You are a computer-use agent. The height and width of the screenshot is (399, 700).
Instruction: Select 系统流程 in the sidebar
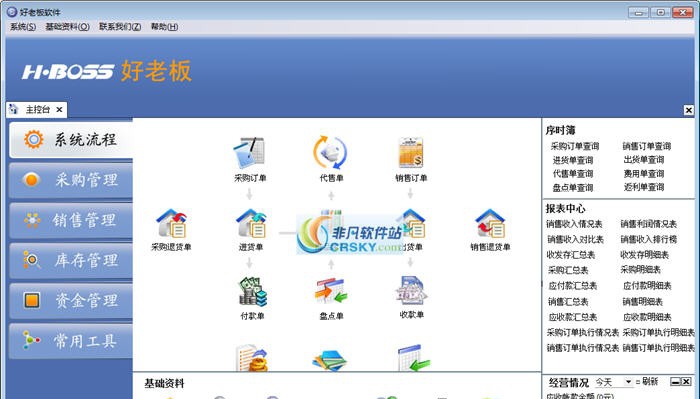71,140
